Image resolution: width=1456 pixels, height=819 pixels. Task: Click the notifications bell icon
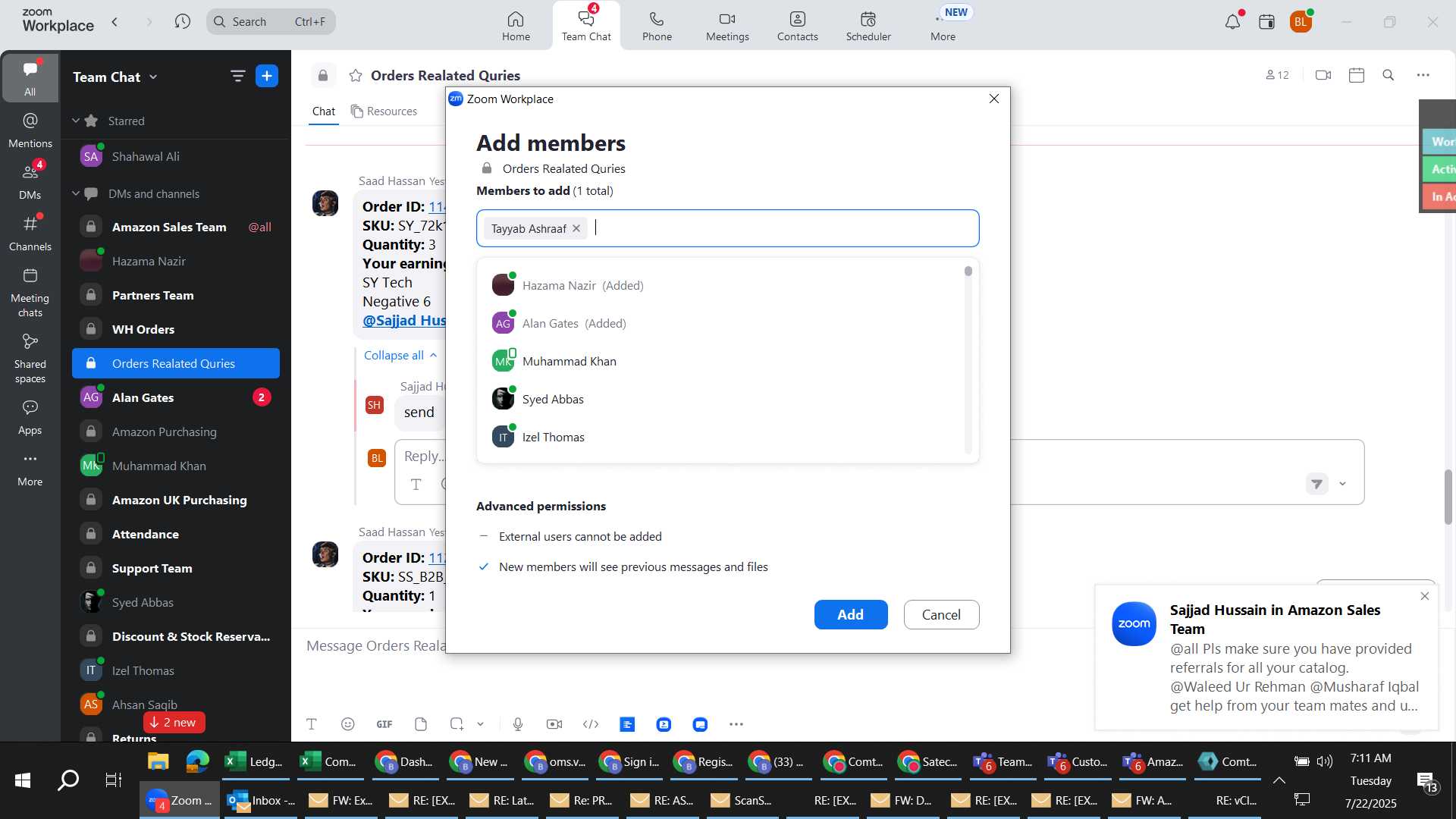pyautogui.click(x=1232, y=22)
